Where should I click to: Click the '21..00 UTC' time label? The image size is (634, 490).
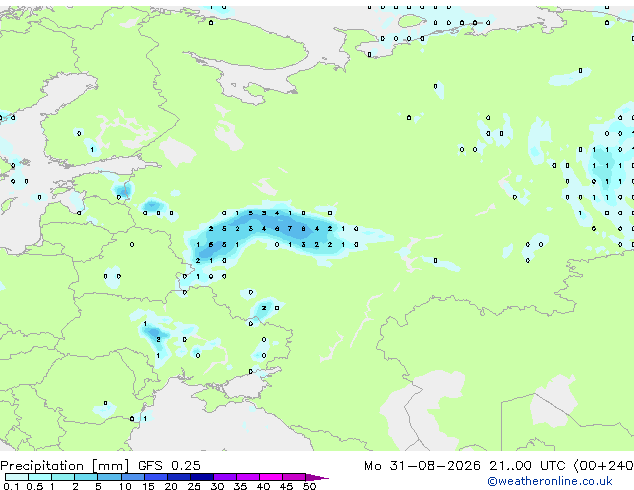coord(527,466)
